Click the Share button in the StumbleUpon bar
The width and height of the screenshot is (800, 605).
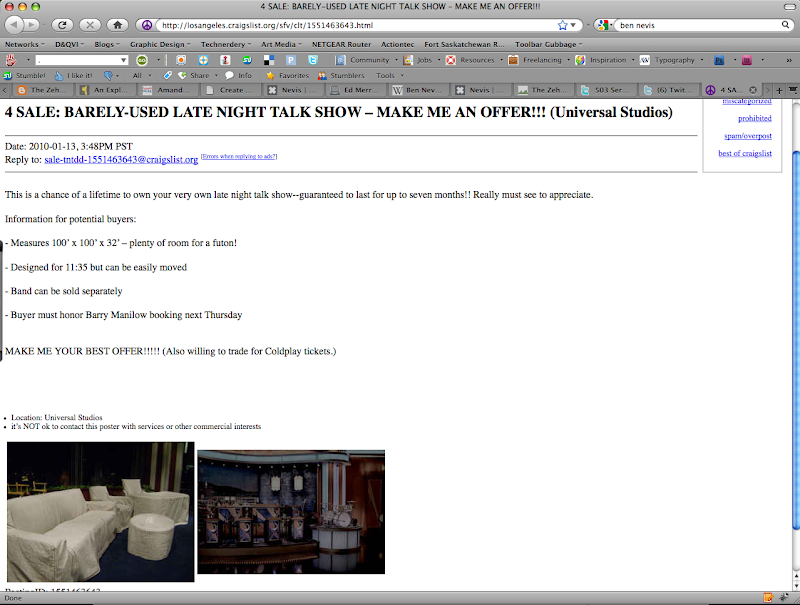tap(194, 75)
